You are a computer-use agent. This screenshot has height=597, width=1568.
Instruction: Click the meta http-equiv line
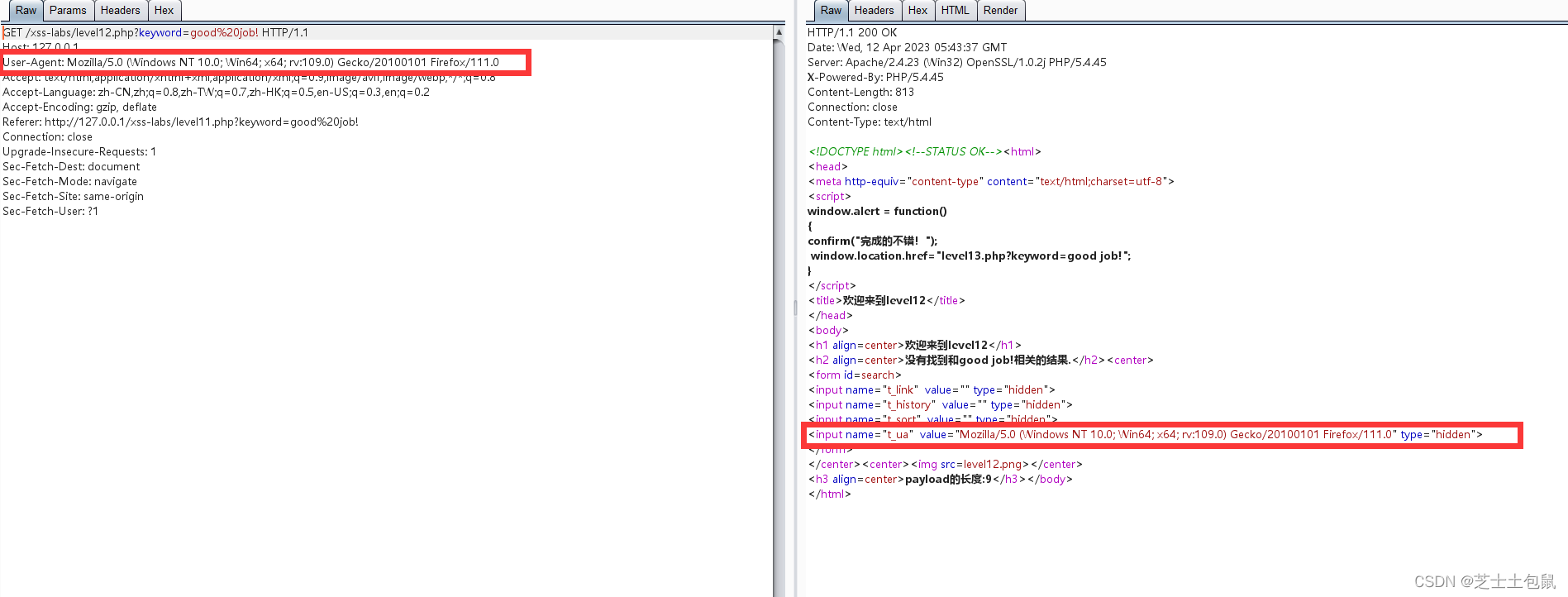991,182
